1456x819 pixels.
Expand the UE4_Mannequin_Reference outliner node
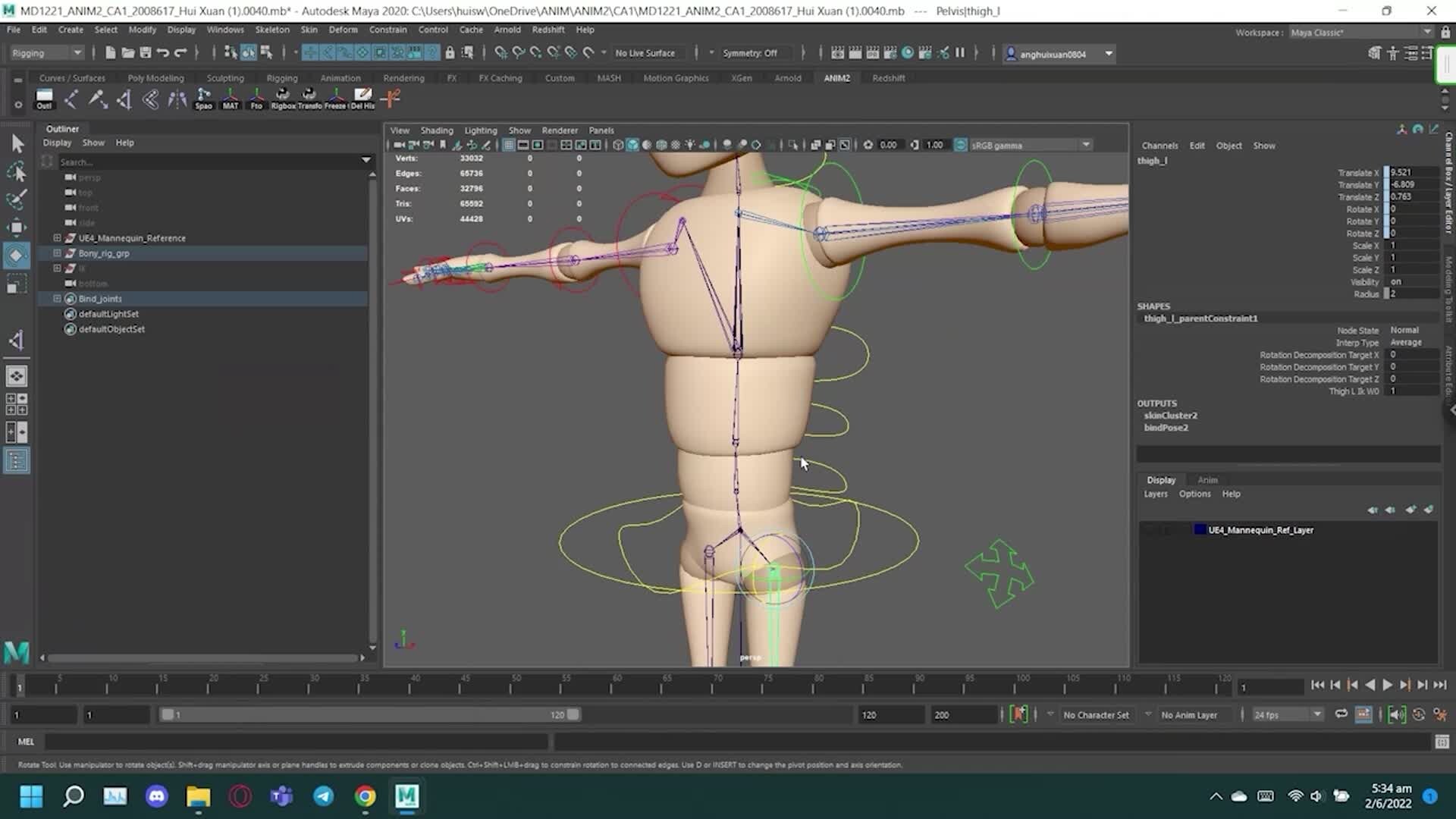point(57,237)
